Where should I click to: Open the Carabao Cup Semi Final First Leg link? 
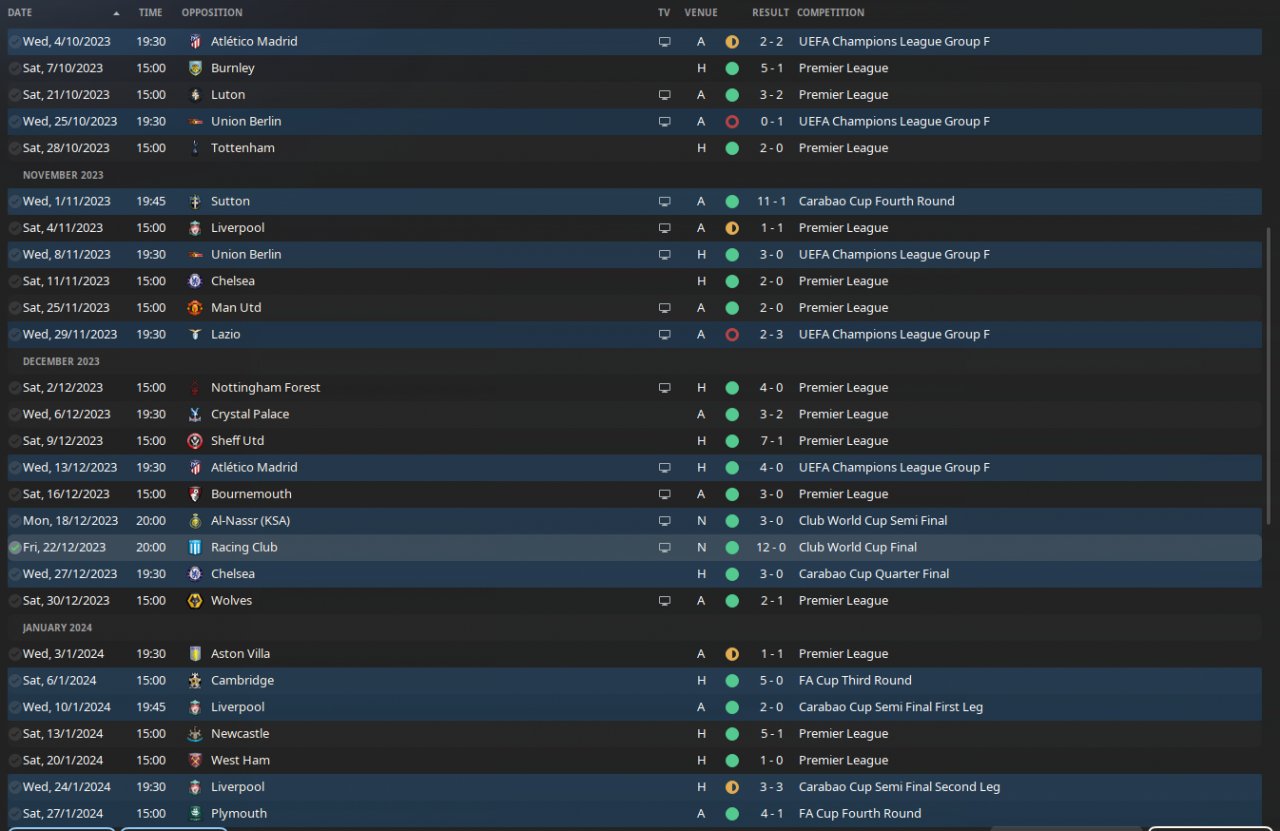890,707
